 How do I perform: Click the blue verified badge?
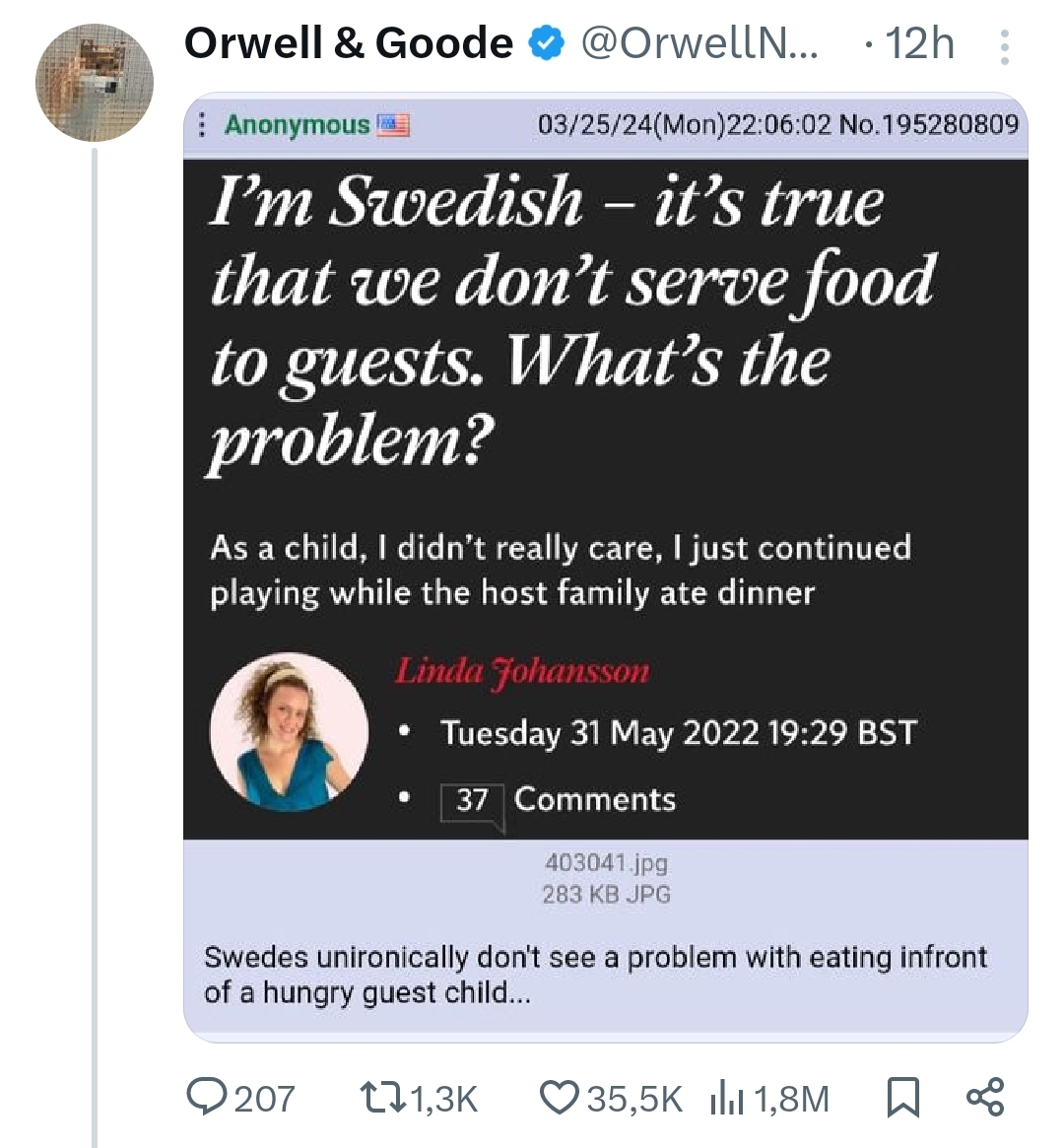[546, 43]
